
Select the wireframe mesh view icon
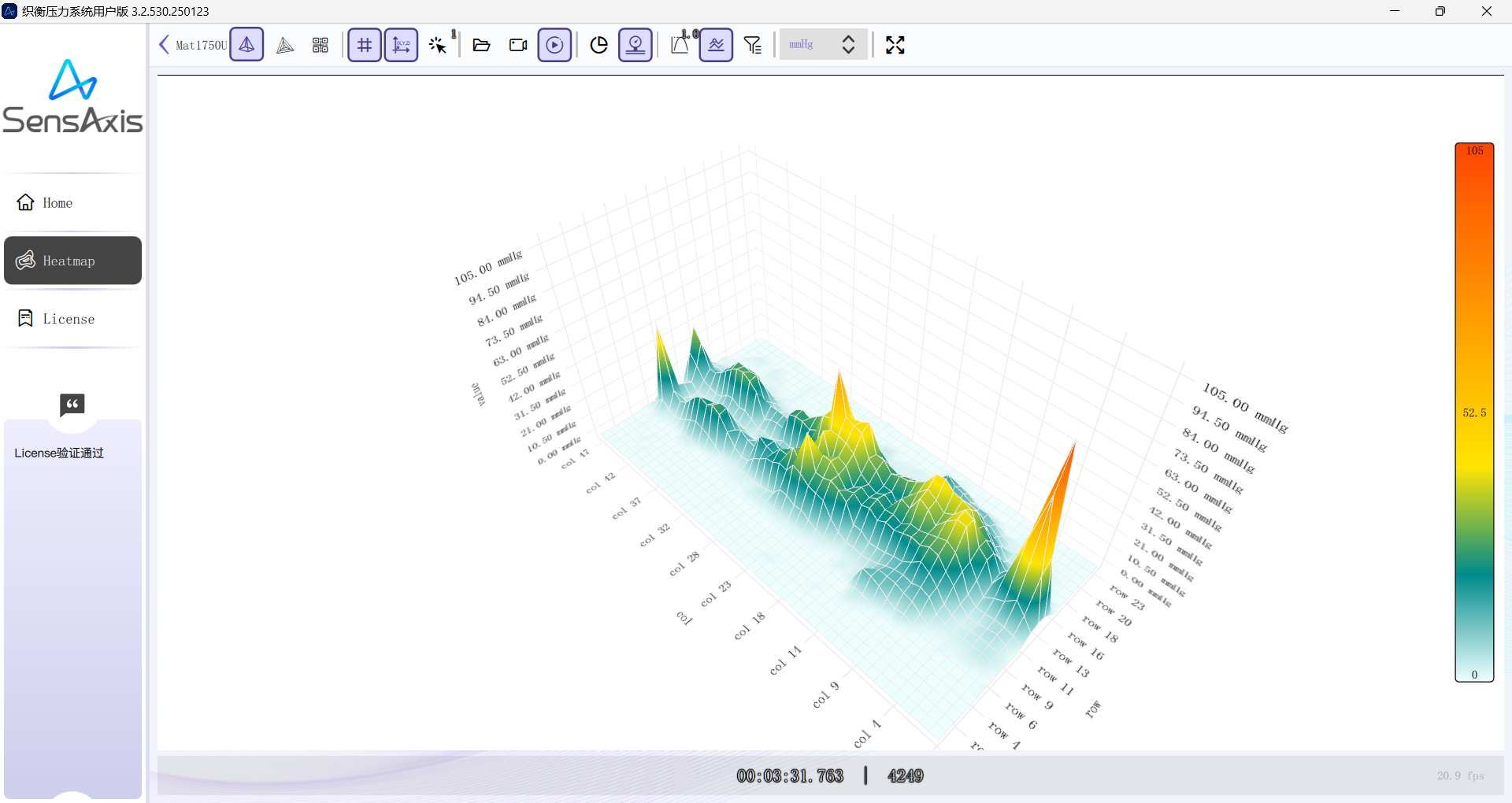[x=285, y=45]
